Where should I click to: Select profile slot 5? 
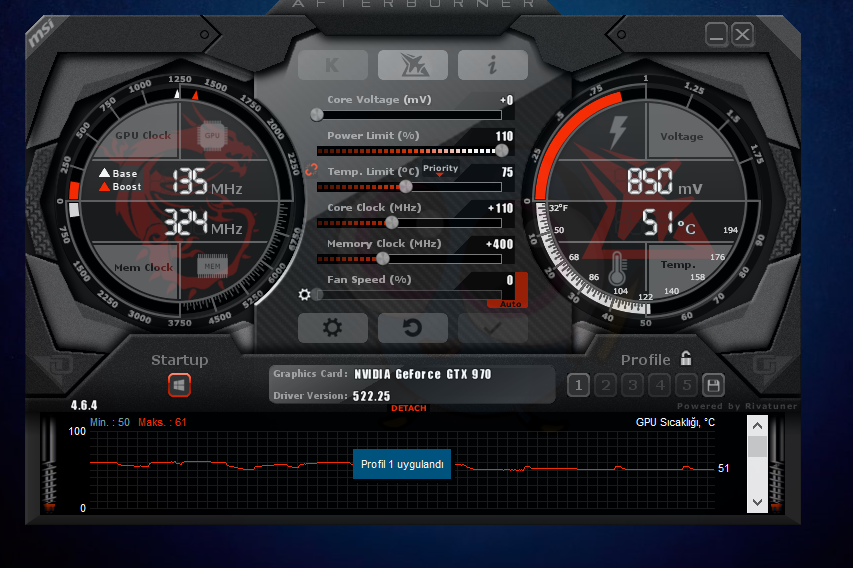coord(687,386)
